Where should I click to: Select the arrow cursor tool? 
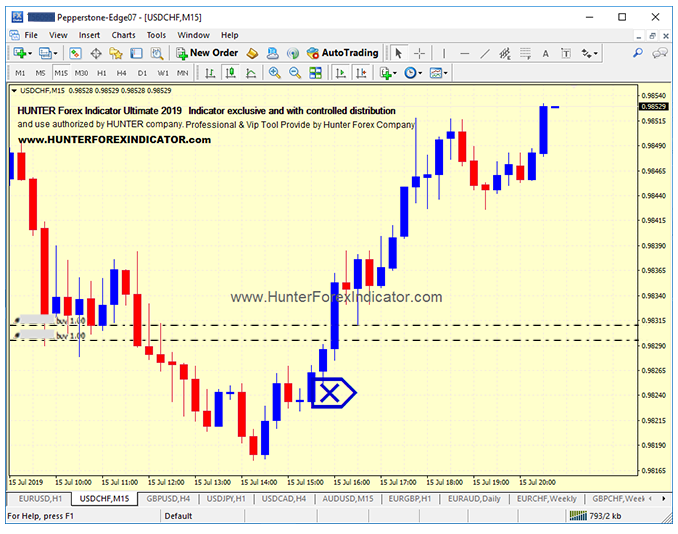398,53
